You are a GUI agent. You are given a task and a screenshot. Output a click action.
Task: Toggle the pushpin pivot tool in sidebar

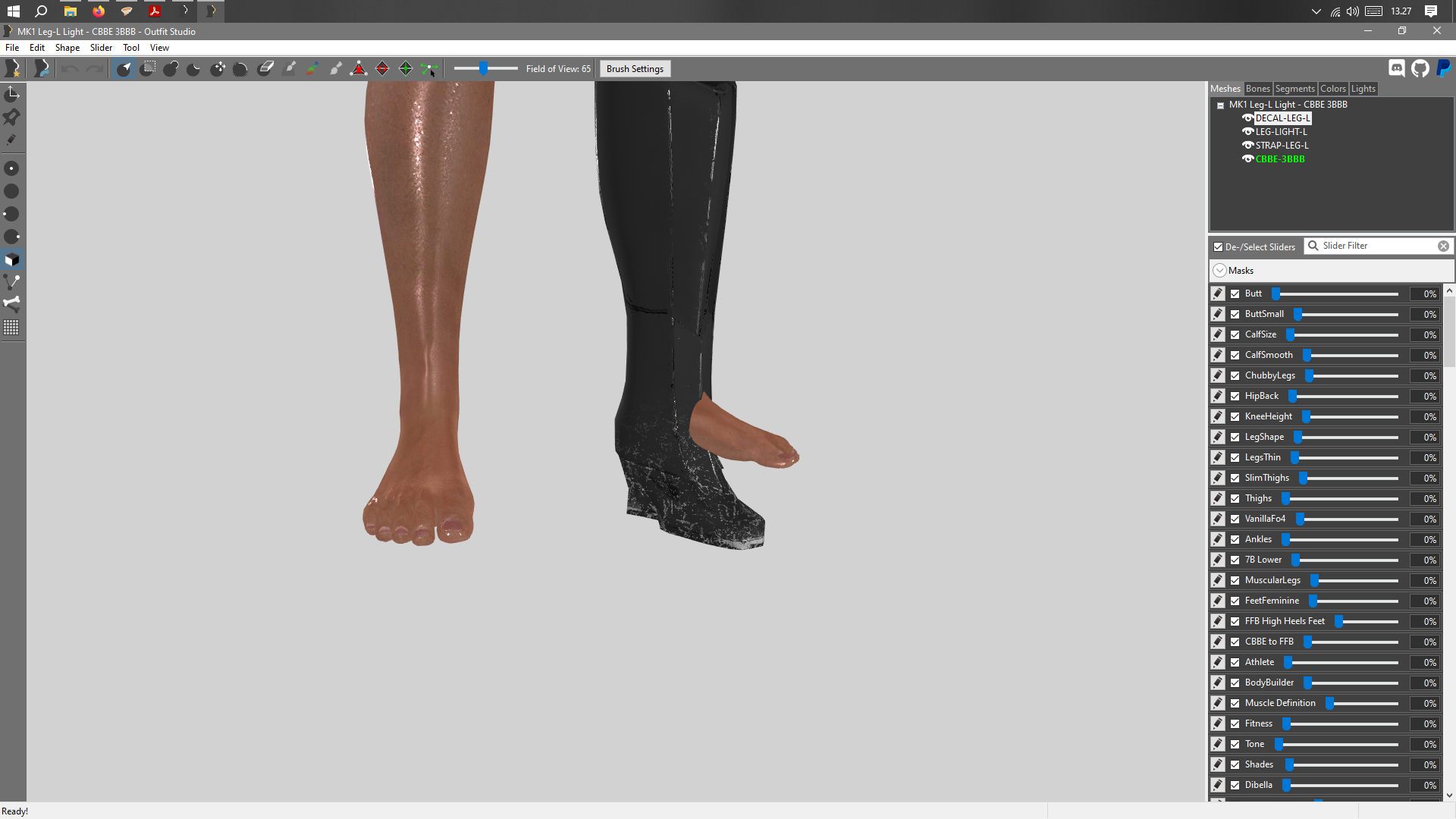pyautogui.click(x=12, y=117)
